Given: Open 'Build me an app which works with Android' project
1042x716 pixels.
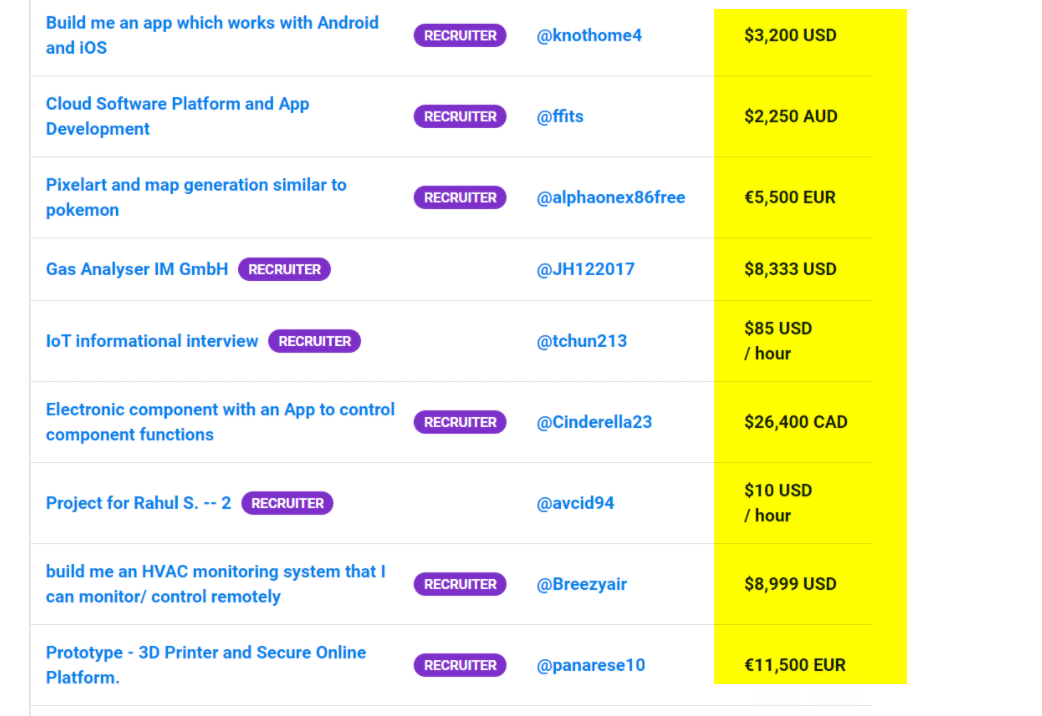Looking at the screenshot, I should 212,35.
